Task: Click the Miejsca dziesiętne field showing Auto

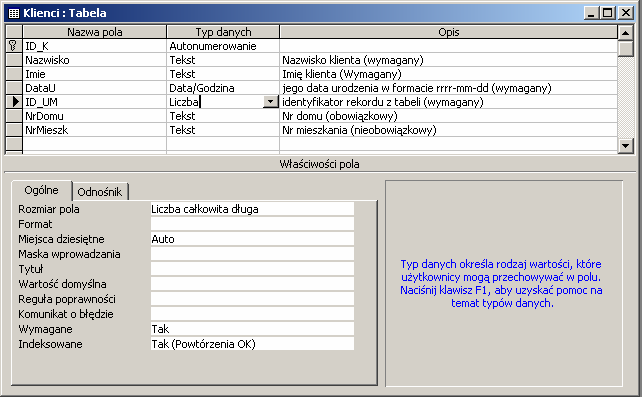Action: pos(252,239)
